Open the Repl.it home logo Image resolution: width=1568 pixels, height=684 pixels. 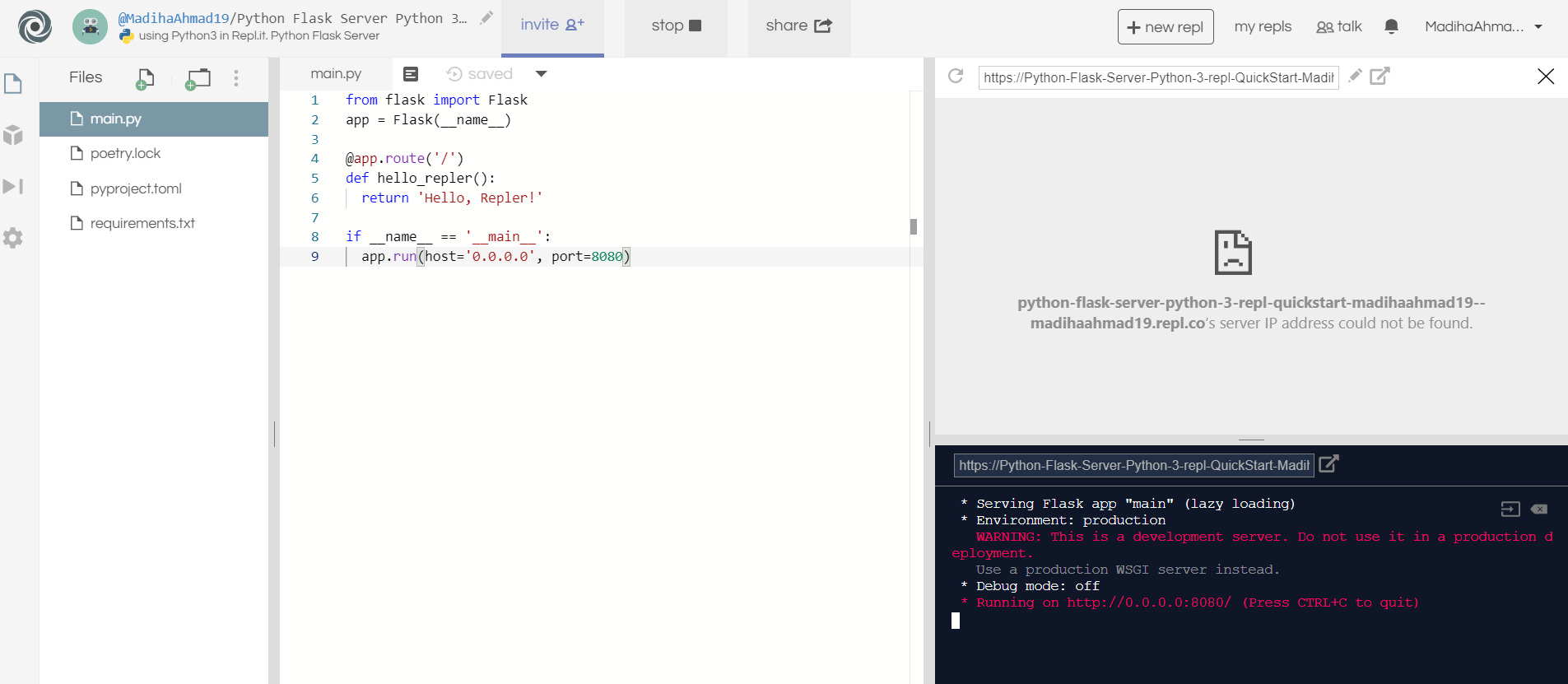tap(35, 26)
